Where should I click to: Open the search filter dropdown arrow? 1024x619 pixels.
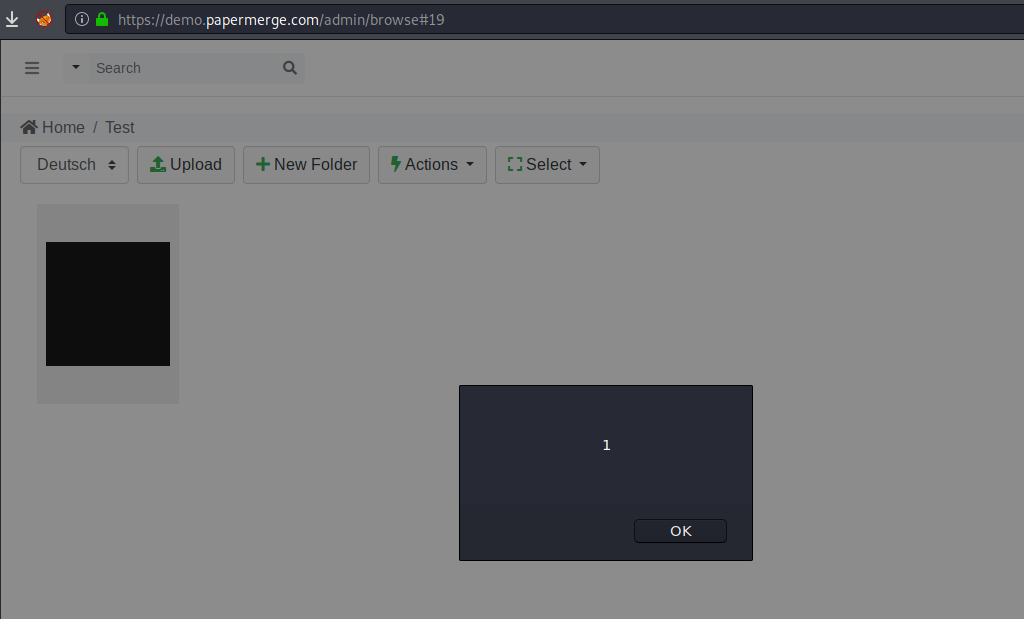(x=74, y=68)
